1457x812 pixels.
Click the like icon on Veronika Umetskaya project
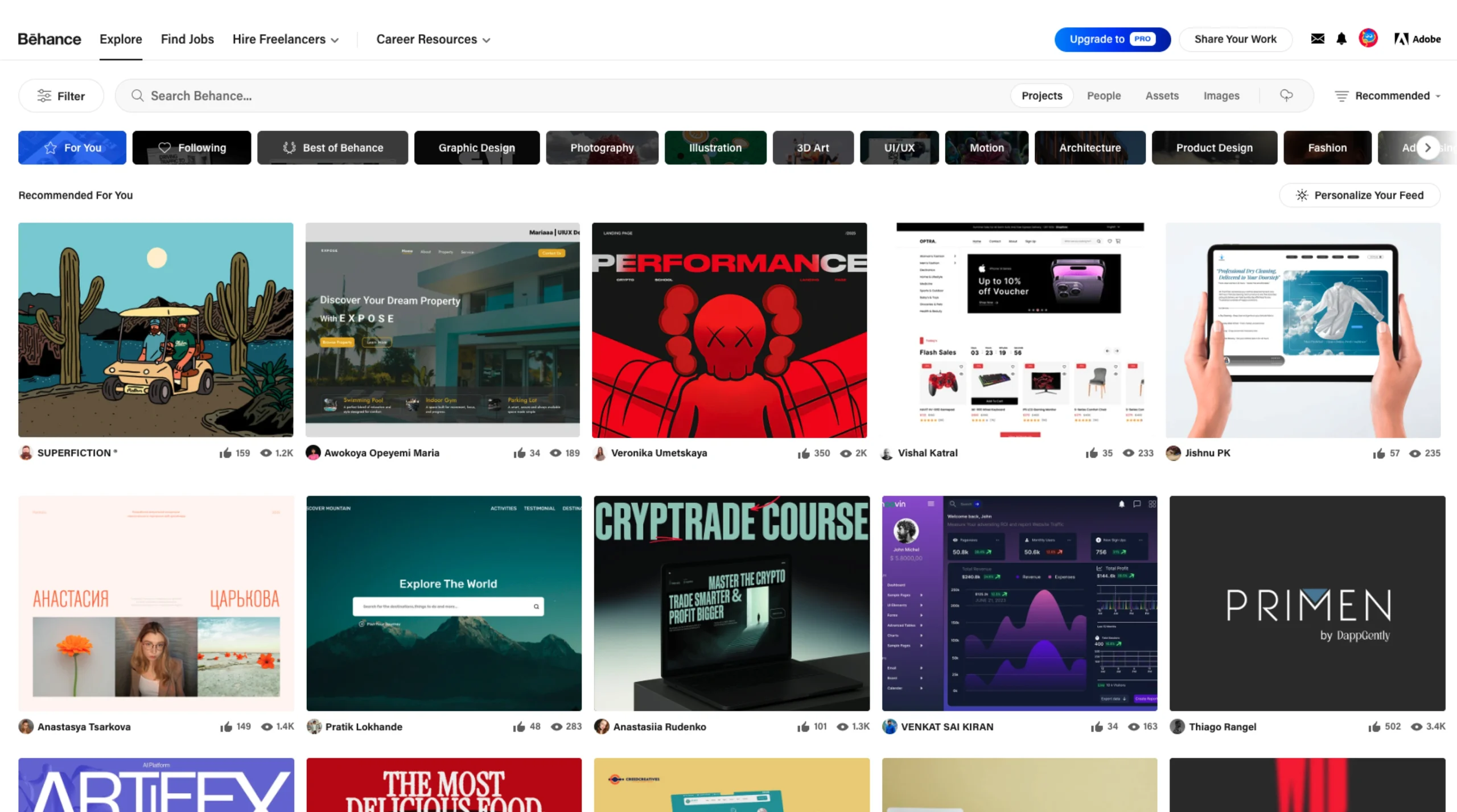tap(804, 453)
